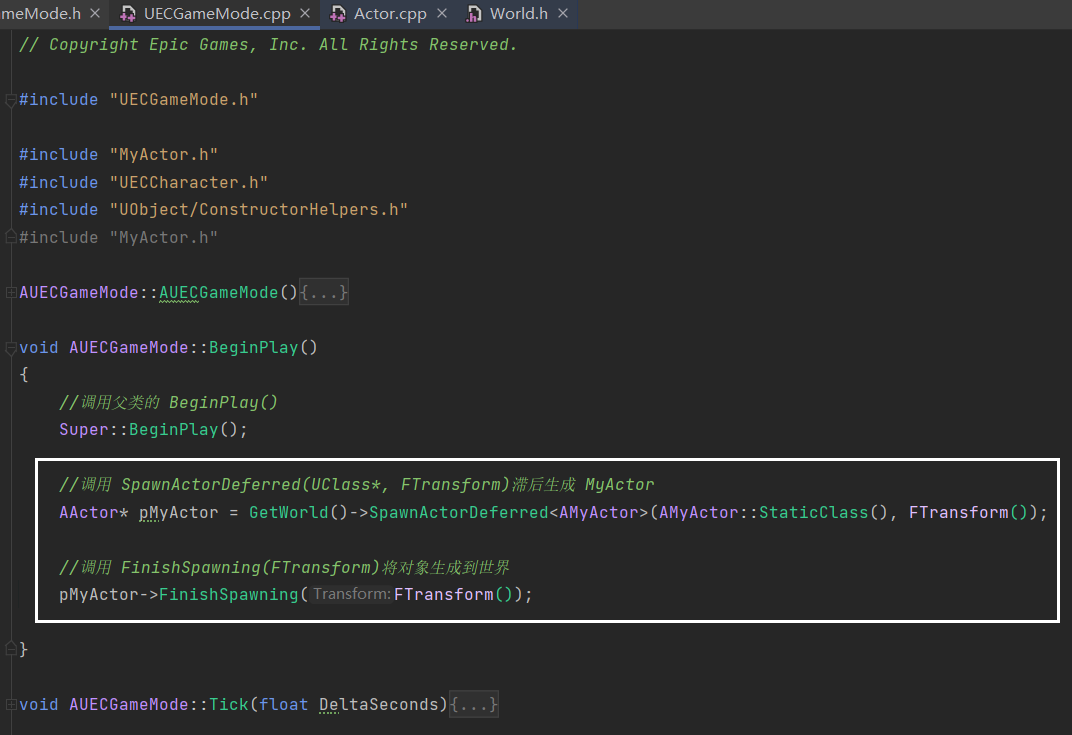Click the FinishSpawning method call
Image resolution: width=1072 pixels, height=735 pixels.
228,594
